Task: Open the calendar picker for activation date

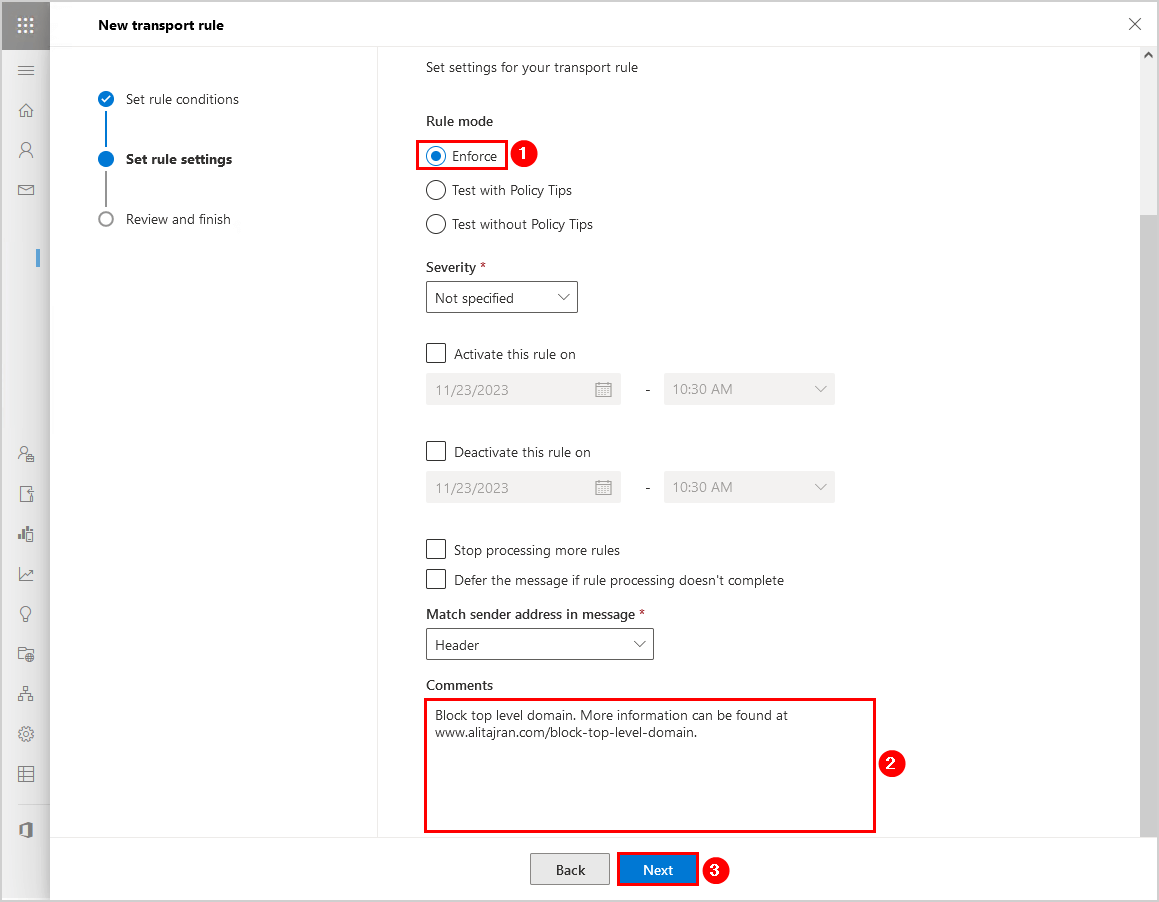Action: [x=603, y=390]
